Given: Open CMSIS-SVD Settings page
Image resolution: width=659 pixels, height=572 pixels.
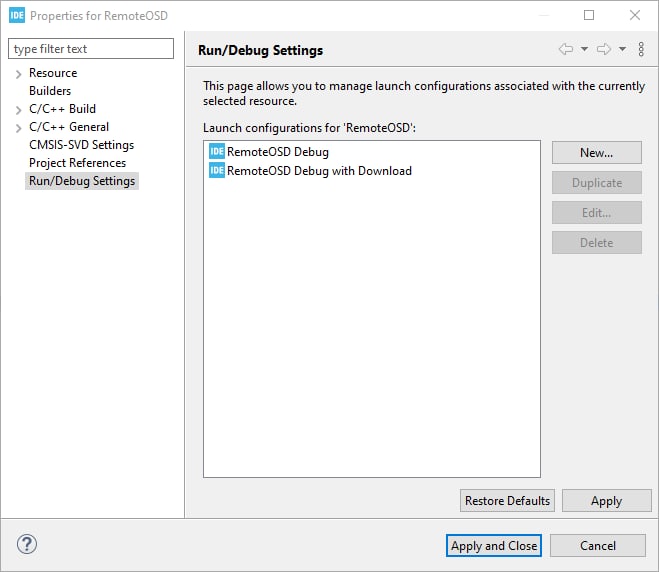Looking at the screenshot, I should click(82, 145).
